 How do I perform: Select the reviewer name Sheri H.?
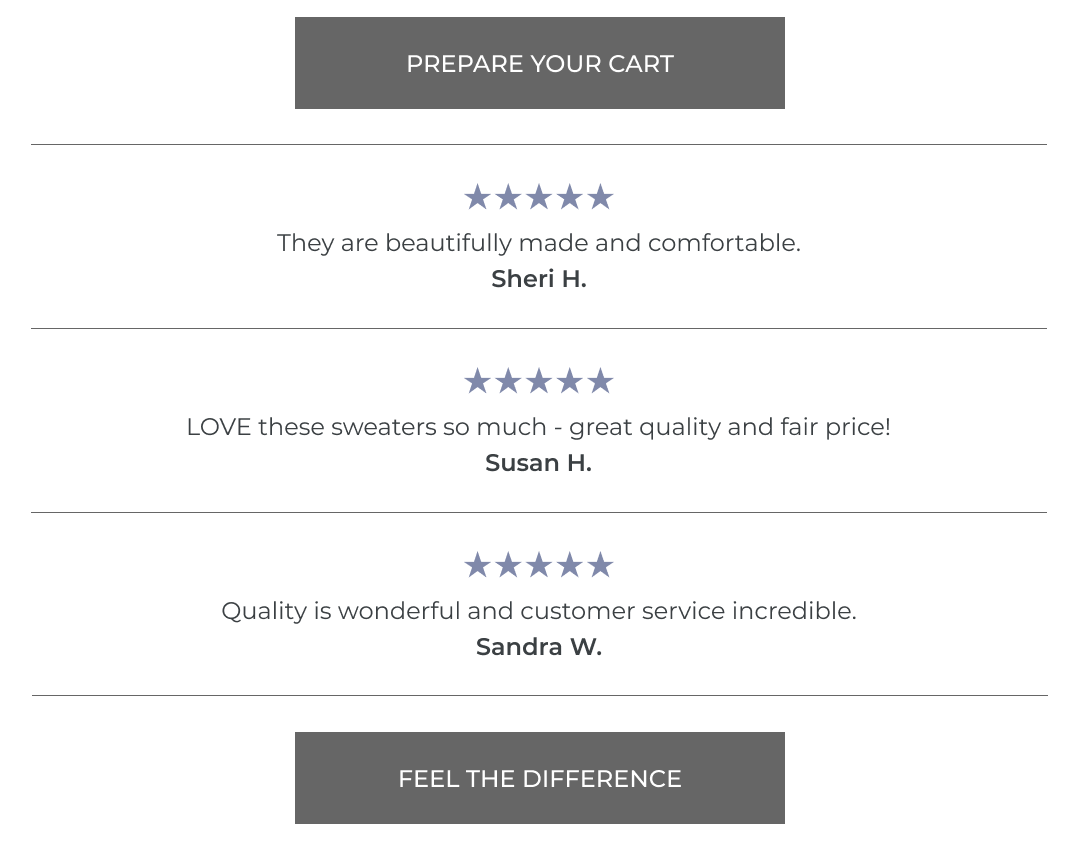539,279
